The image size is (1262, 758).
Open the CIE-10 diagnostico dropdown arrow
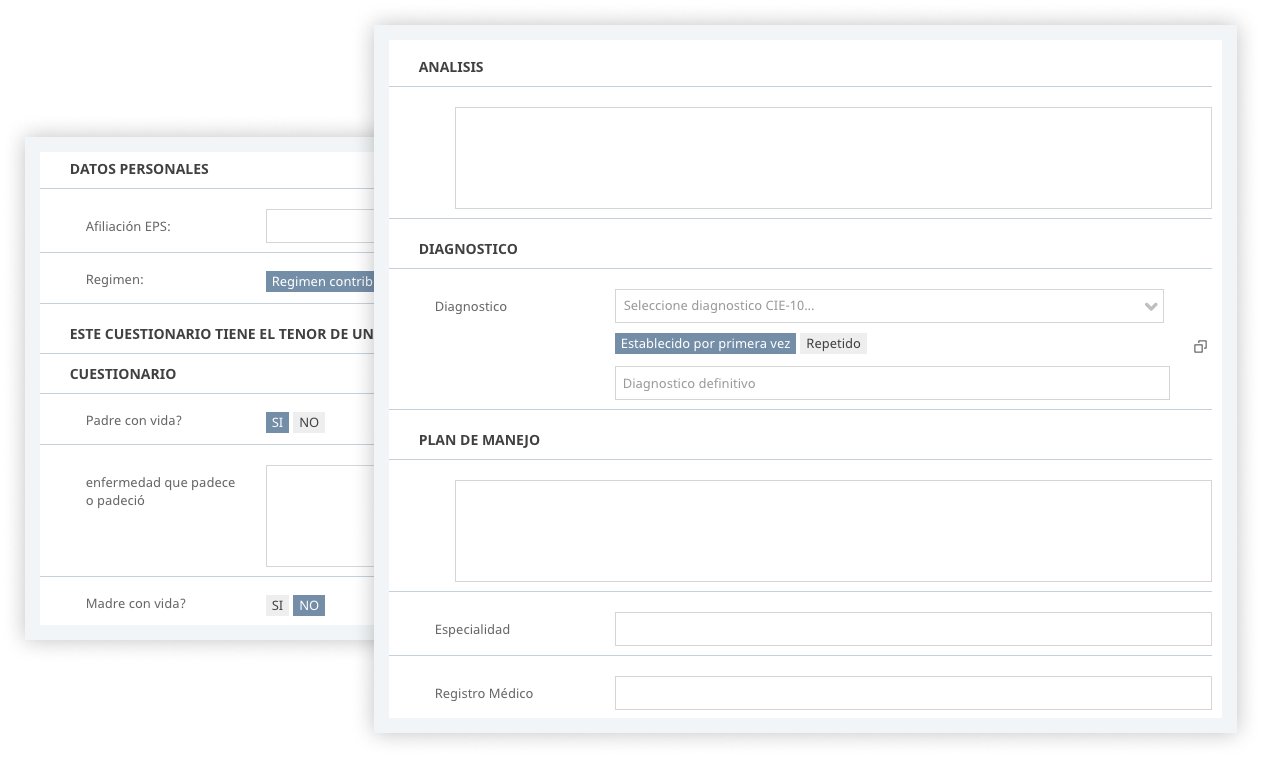pyautogui.click(x=1151, y=306)
